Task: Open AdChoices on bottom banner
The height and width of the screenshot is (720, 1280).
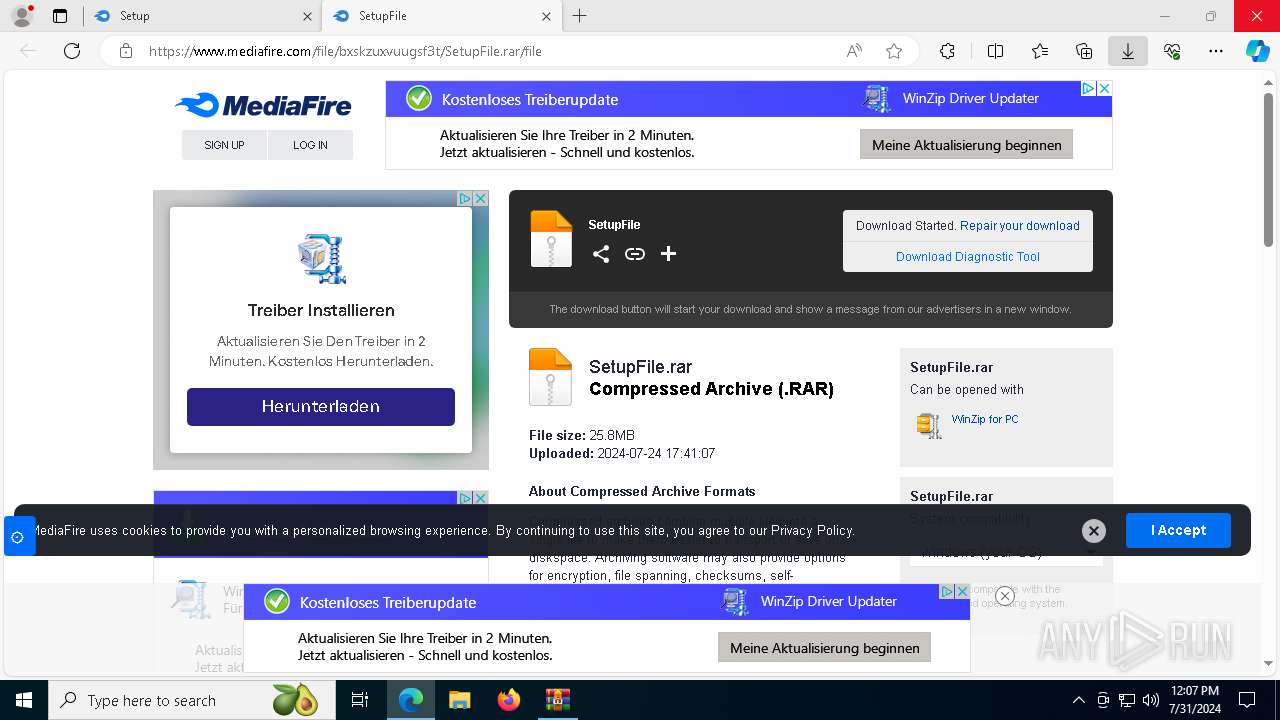Action: 947,592
